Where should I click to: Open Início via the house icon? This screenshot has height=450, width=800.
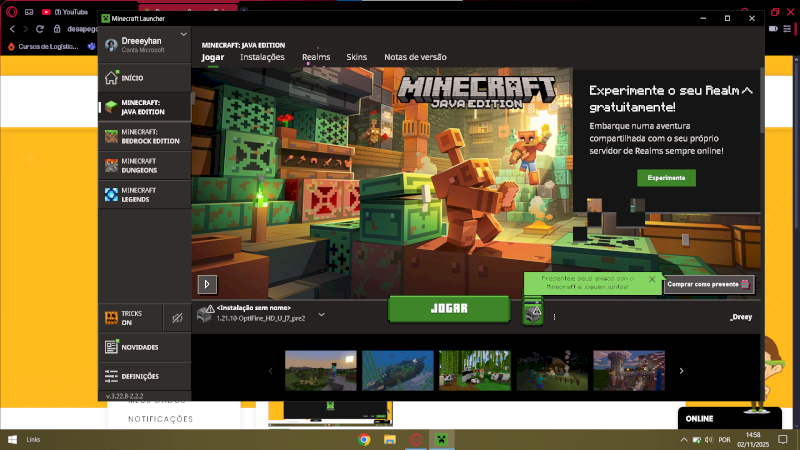pyautogui.click(x=111, y=77)
